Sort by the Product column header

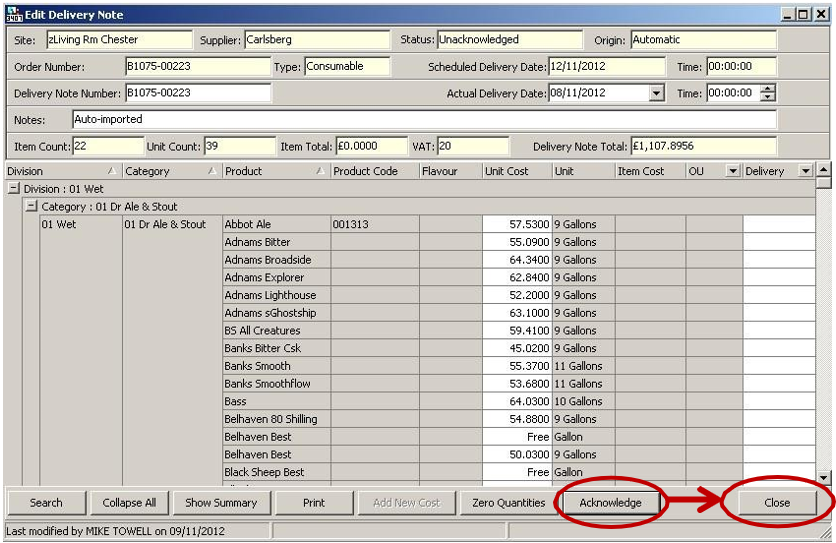(274, 171)
